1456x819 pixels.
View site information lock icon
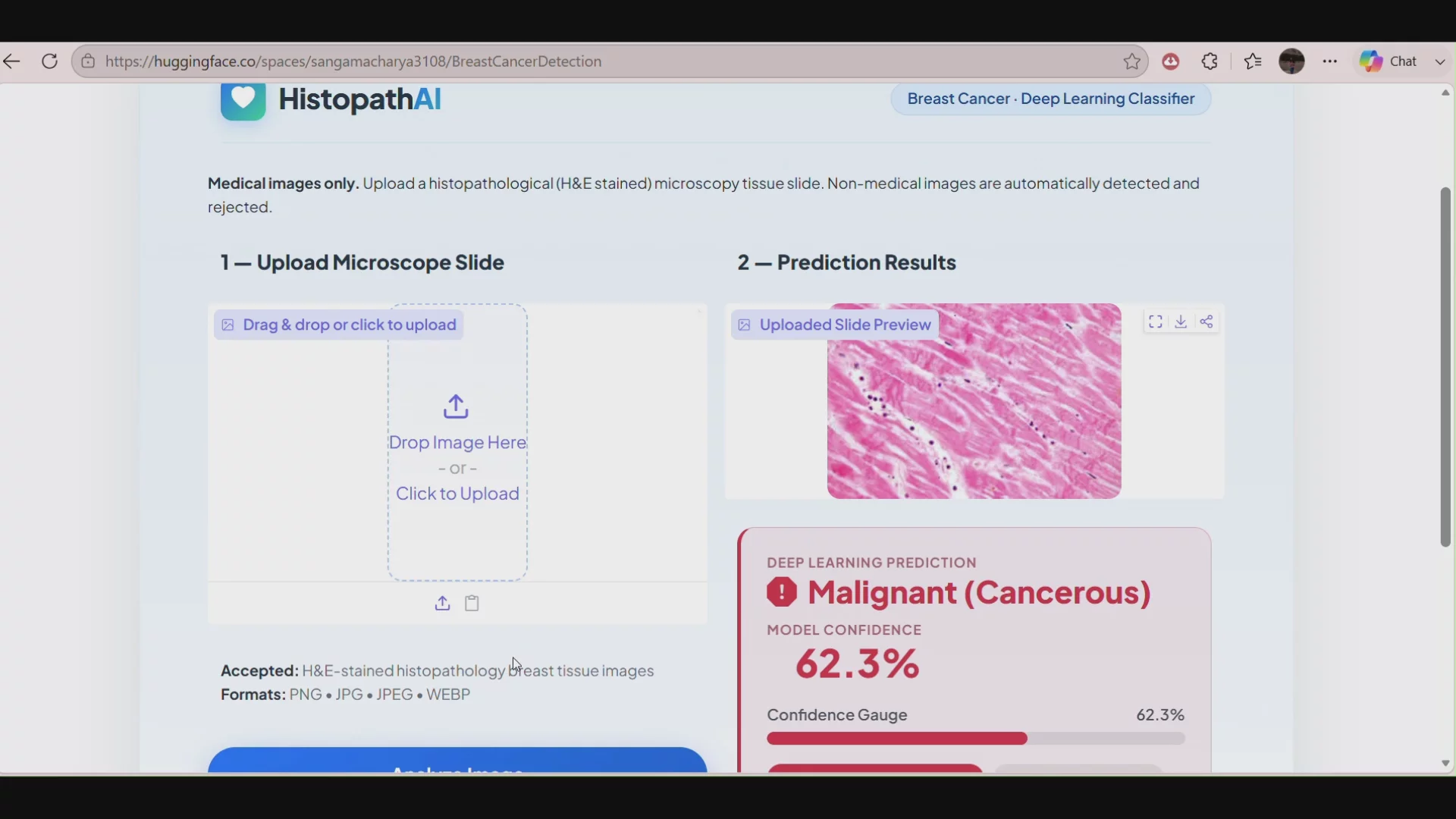(x=88, y=61)
